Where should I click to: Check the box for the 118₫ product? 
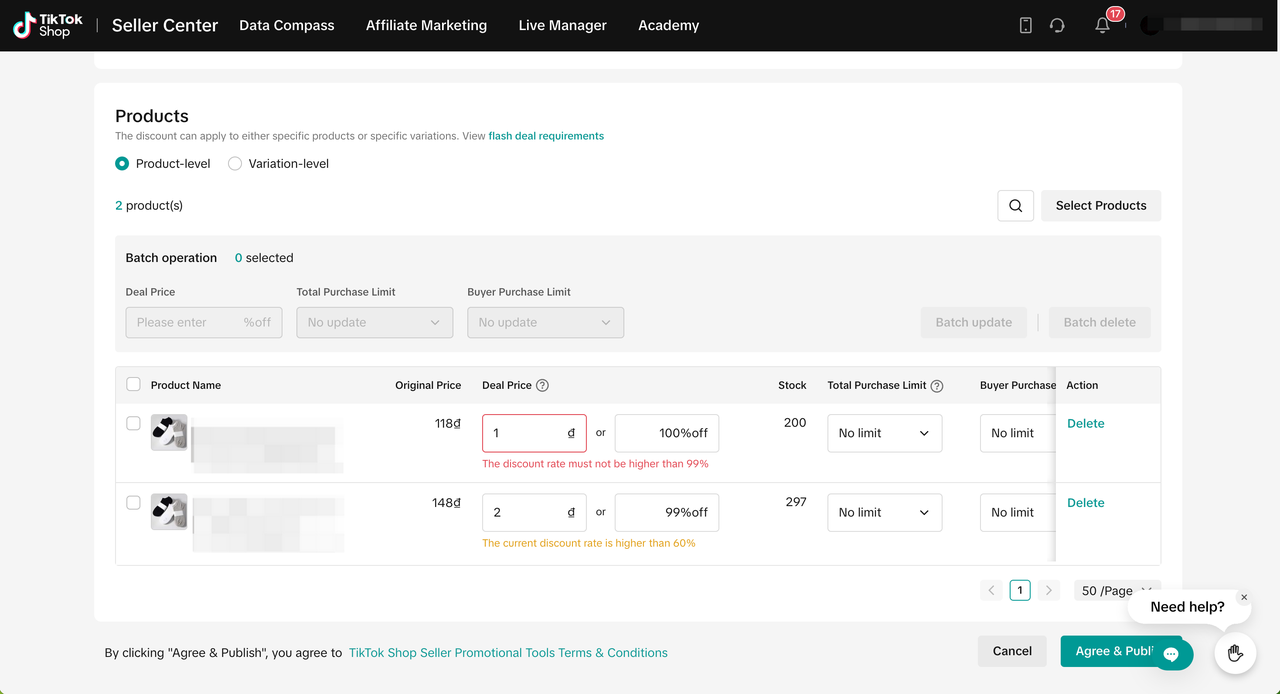click(x=133, y=423)
